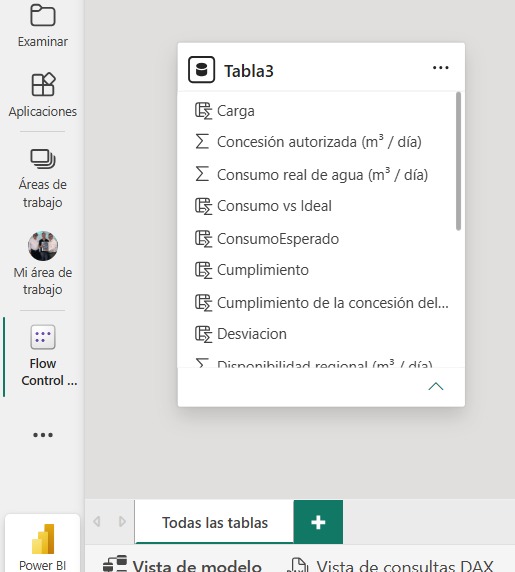Click sigma icon of Consumo real de agua
The image size is (515, 572).
202,174
